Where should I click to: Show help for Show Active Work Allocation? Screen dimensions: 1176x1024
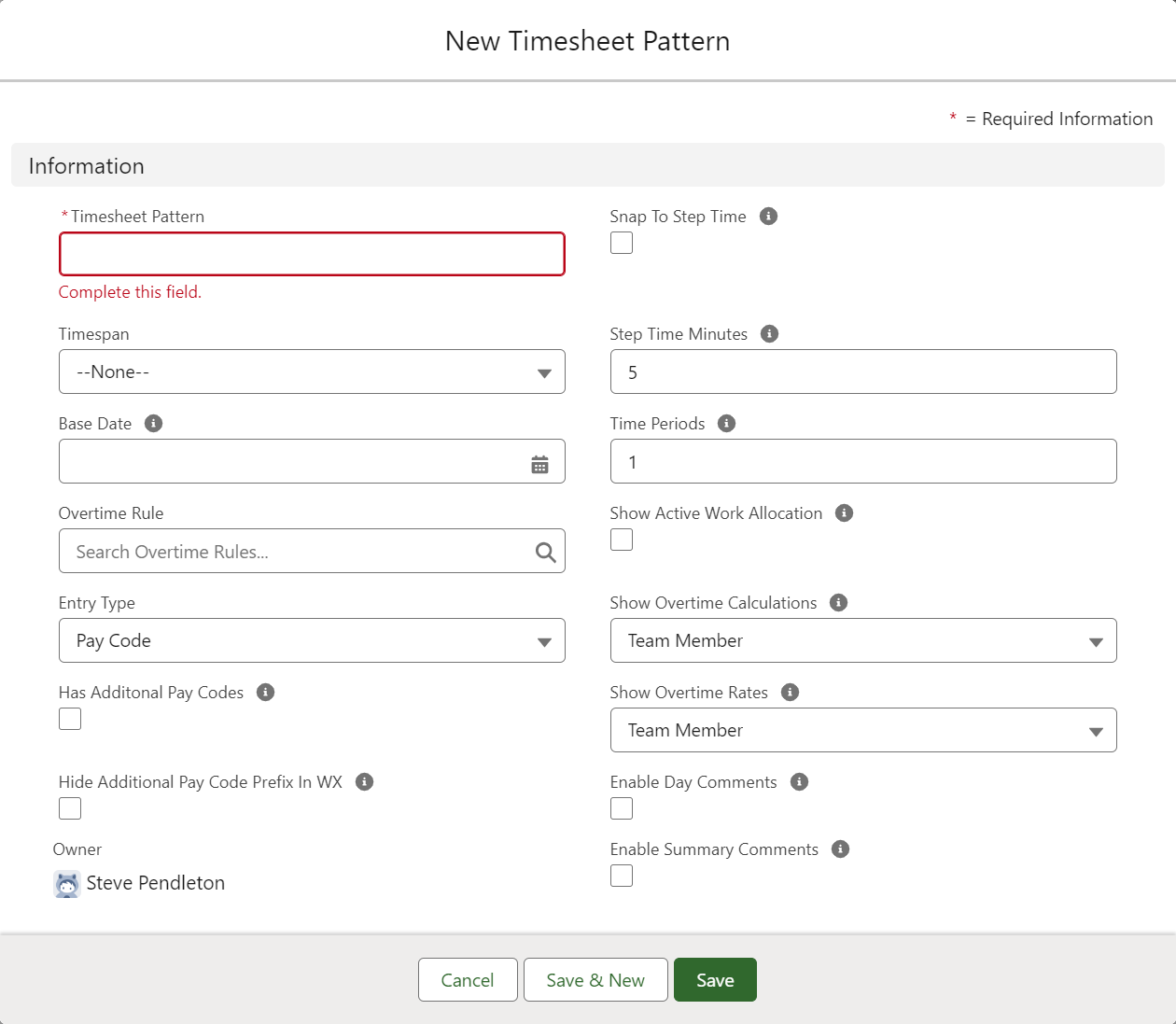[844, 513]
